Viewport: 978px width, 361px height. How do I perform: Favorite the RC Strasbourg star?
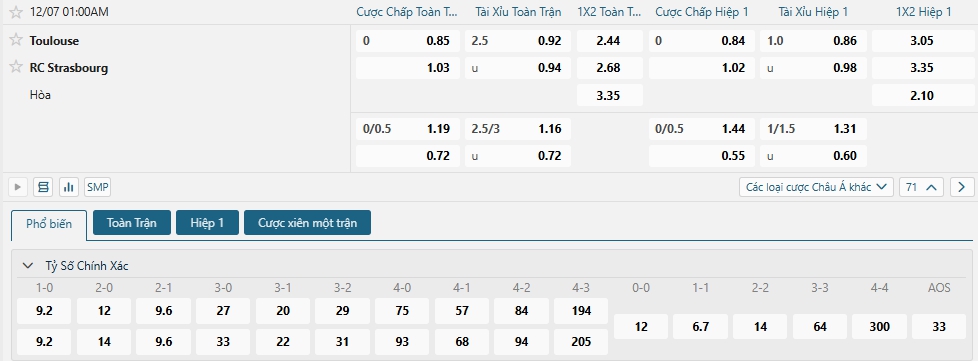pos(16,67)
